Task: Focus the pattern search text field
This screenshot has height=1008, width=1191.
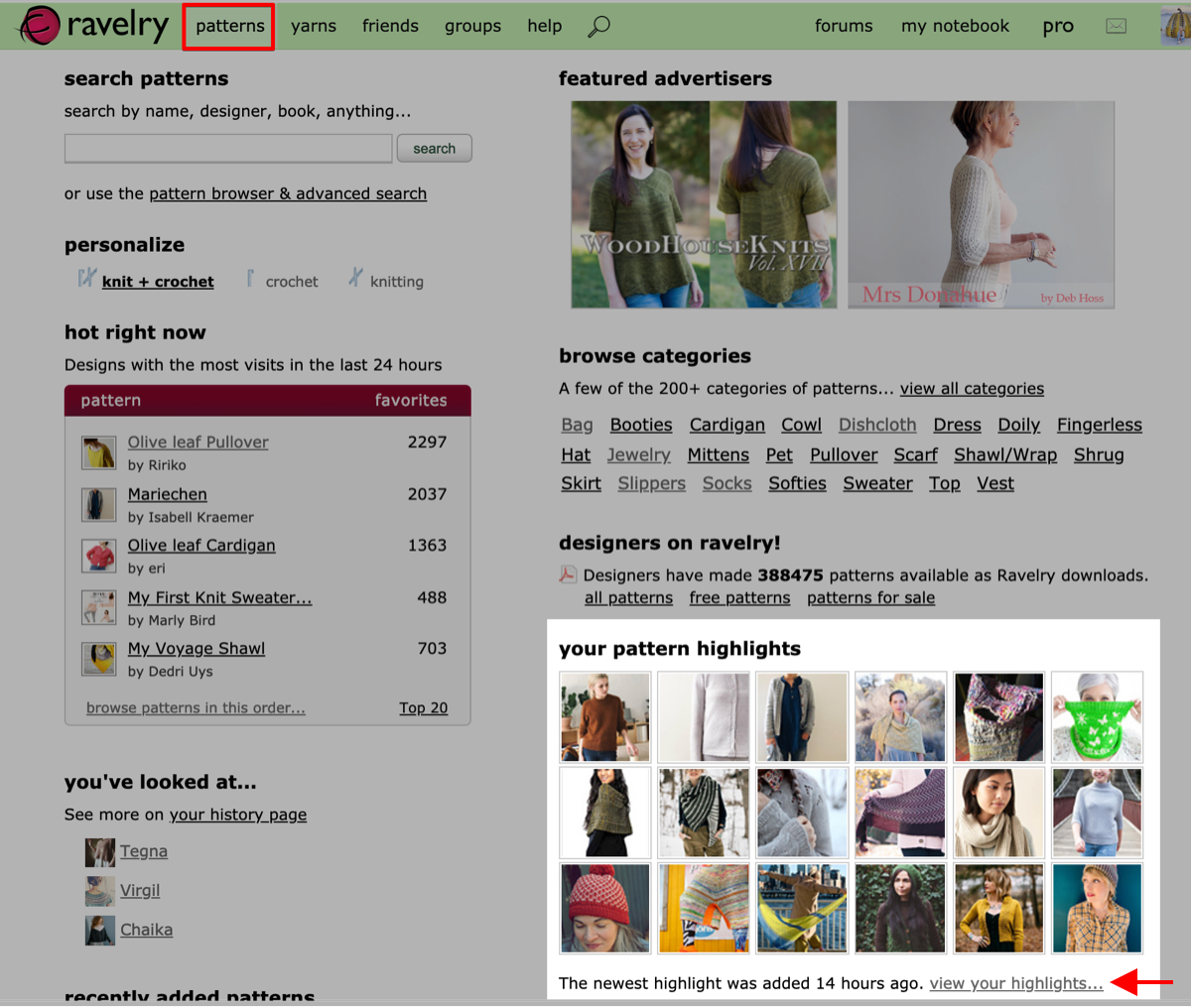Action: [x=228, y=149]
